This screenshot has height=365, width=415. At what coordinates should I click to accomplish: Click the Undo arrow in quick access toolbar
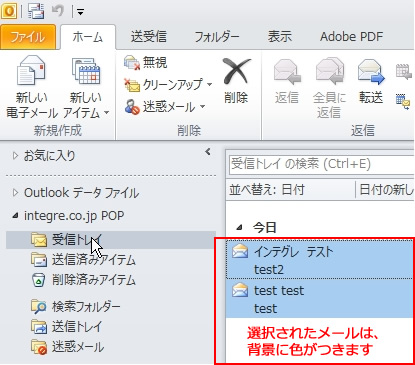pyautogui.click(x=58, y=11)
